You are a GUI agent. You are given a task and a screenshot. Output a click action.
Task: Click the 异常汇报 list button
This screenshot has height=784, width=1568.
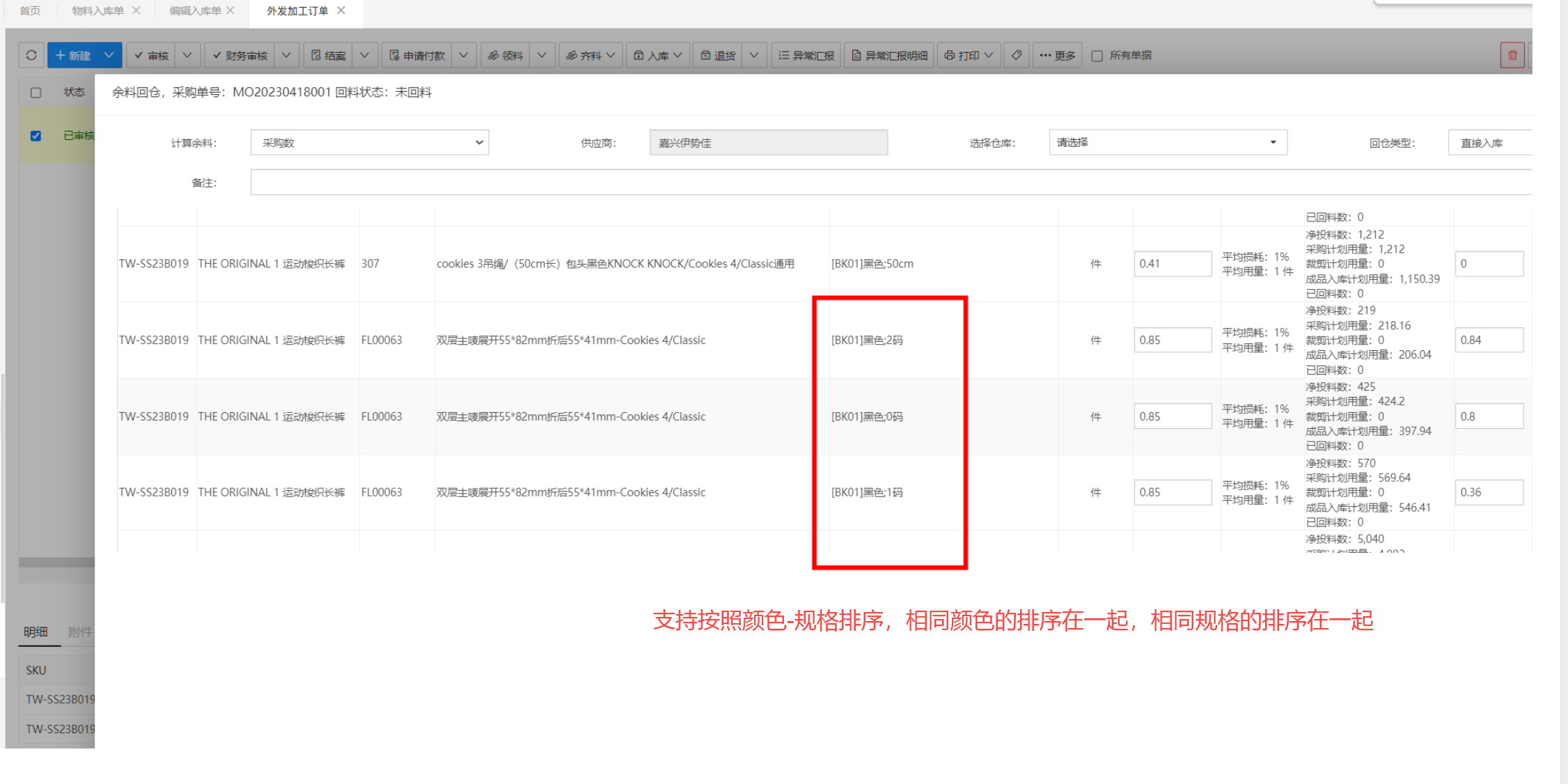tap(806, 55)
